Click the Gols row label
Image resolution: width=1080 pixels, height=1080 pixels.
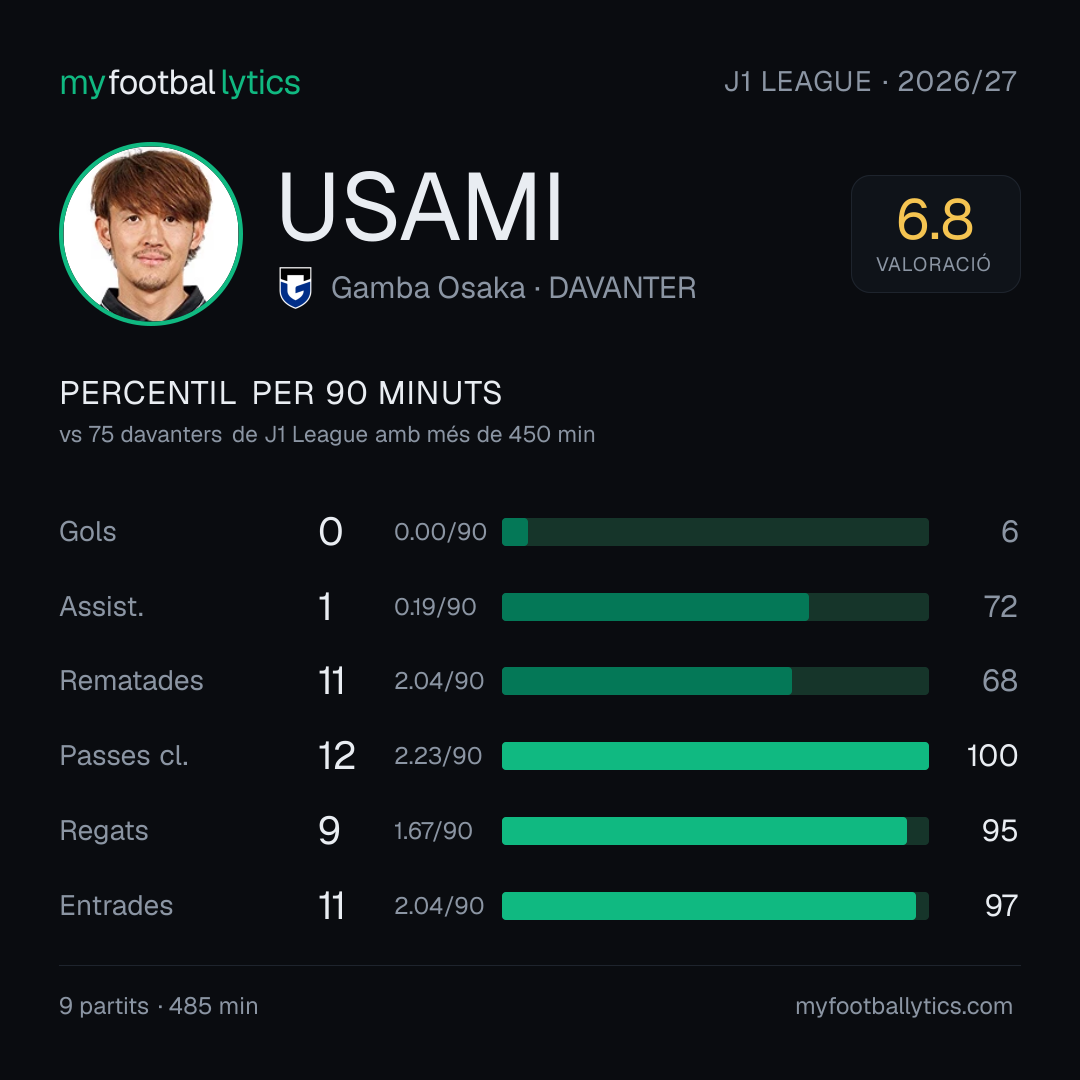[x=87, y=532]
